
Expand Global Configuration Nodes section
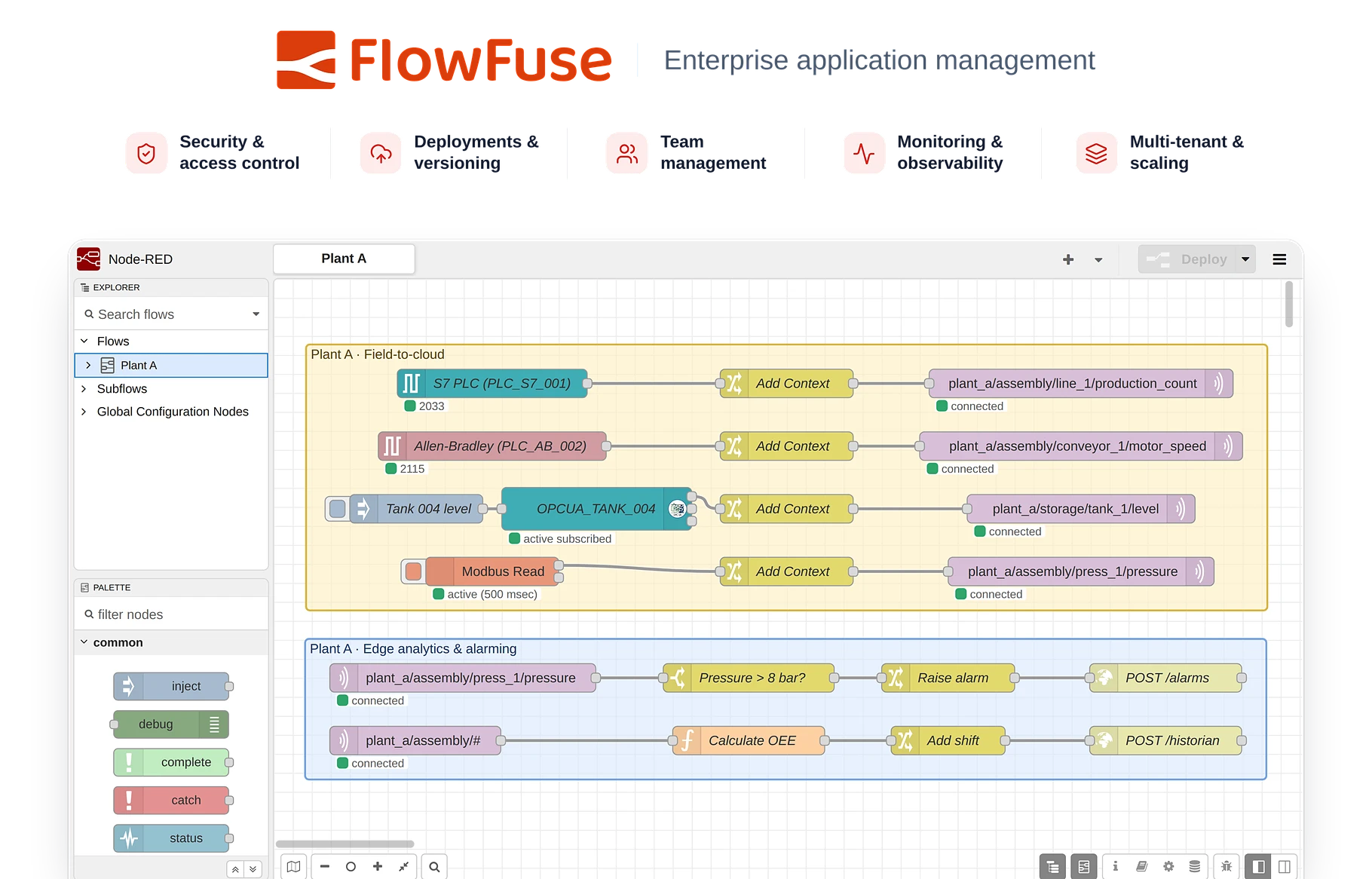pyautogui.click(x=84, y=412)
